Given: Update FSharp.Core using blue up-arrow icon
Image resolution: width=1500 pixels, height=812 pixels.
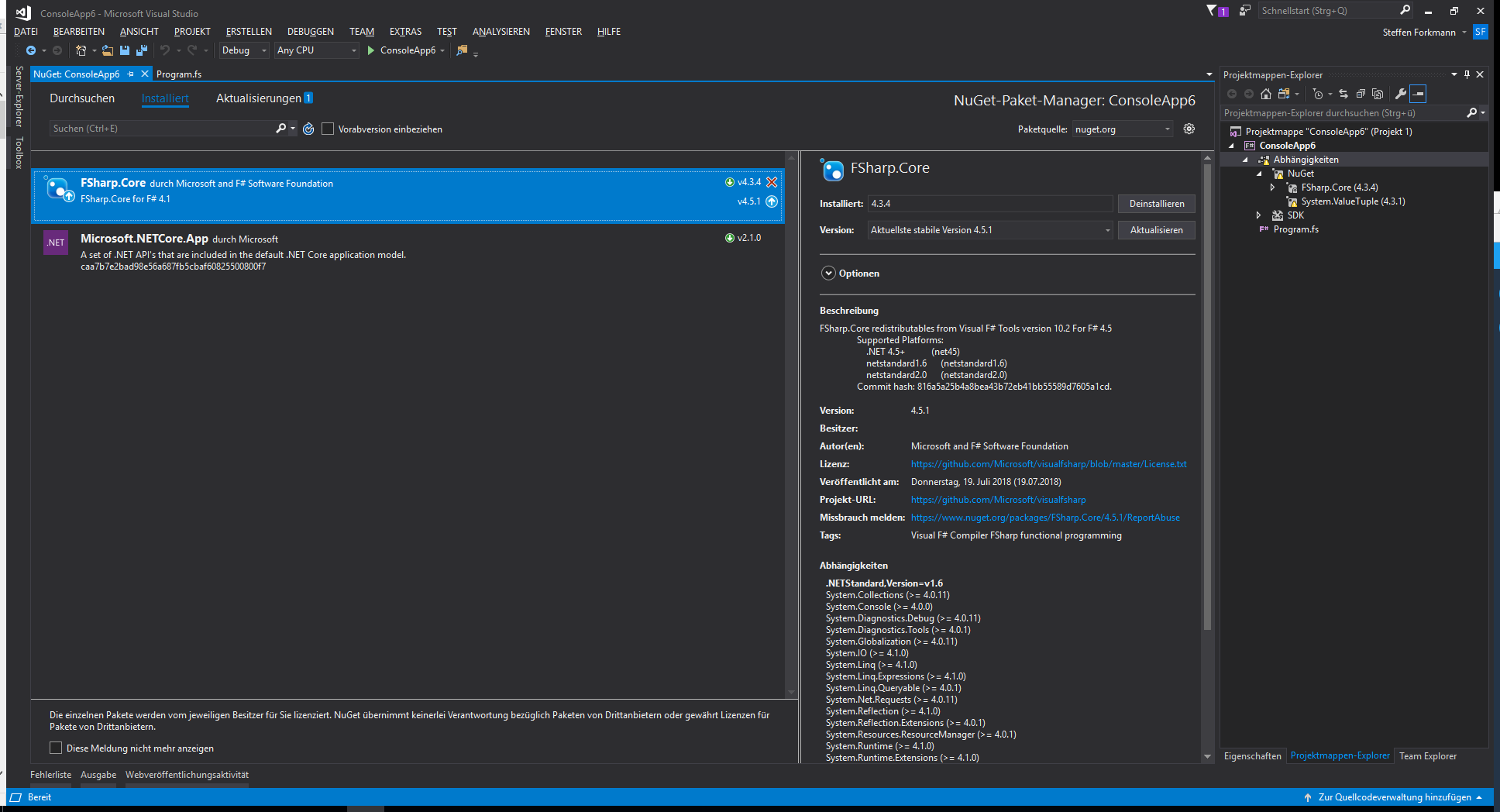Looking at the screenshot, I should point(772,201).
